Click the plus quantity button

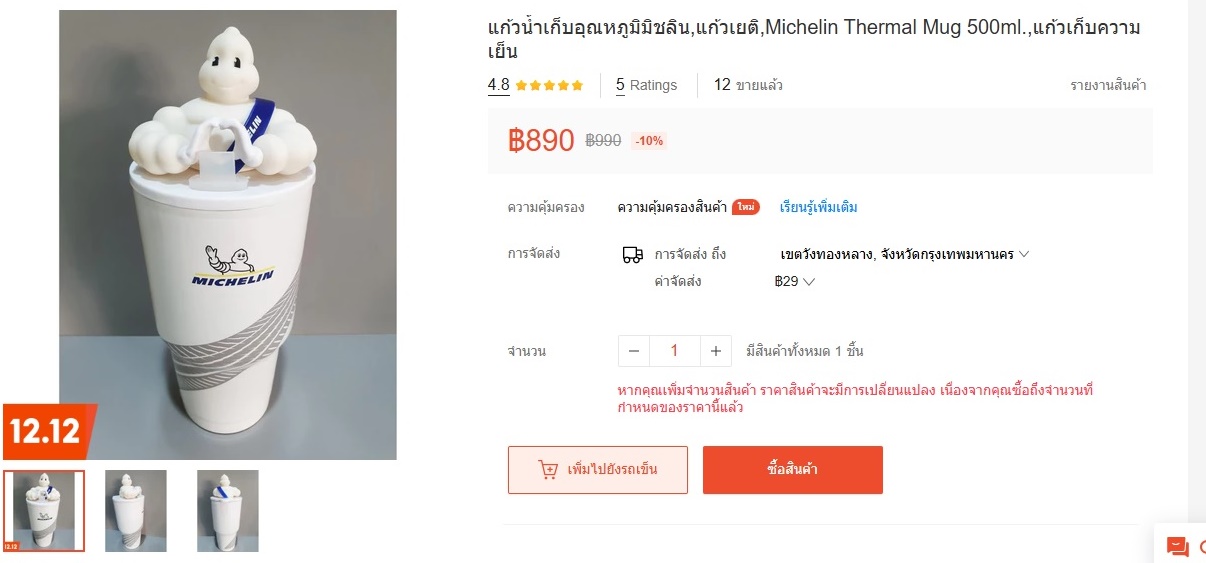click(x=715, y=351)
